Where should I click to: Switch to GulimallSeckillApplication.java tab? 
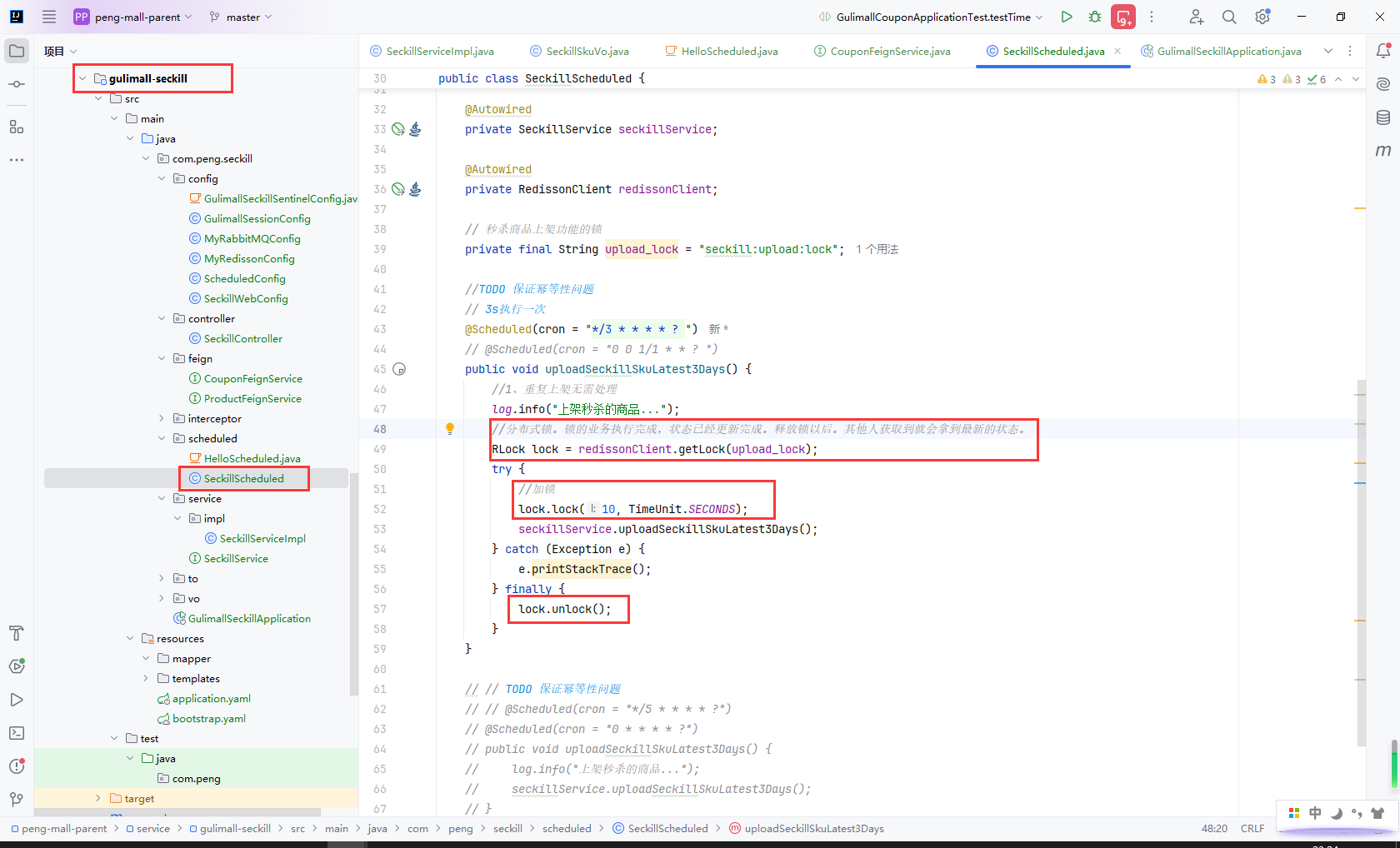[1221, 51]
